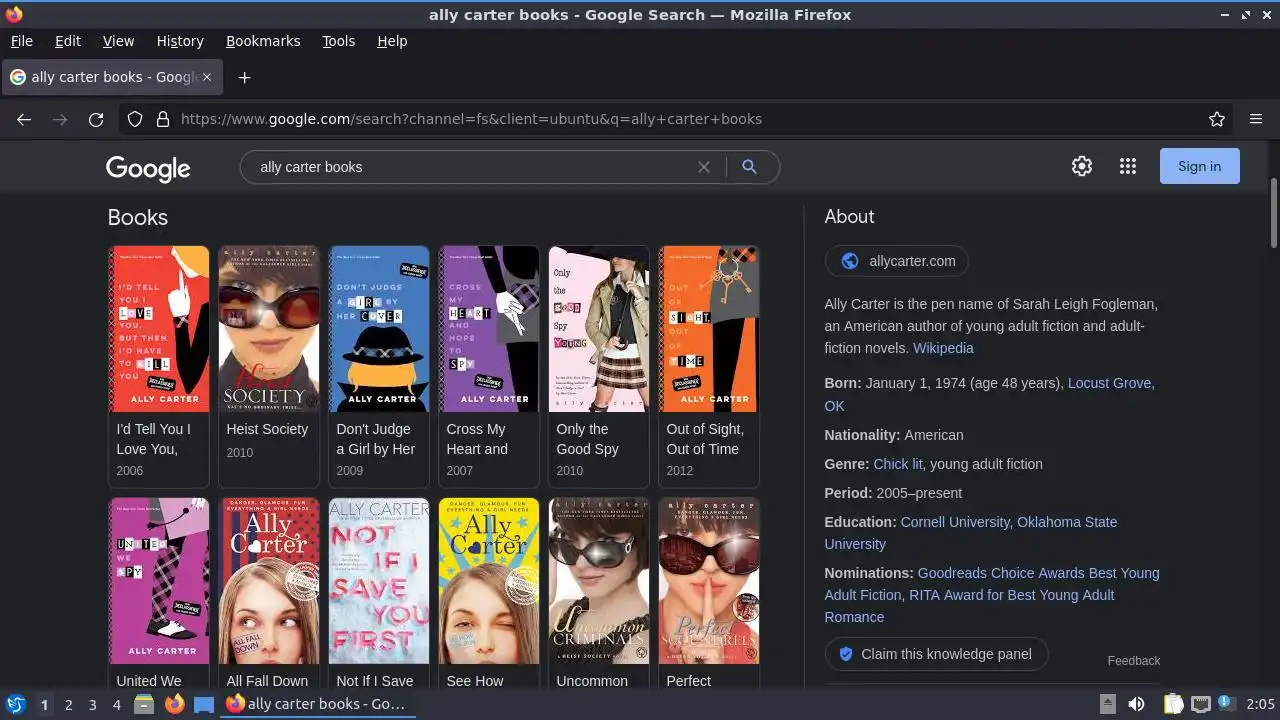Viewport: 1280px width, 720px height.
Task: Click the Feedback link
Action: tap(1134, 661)
